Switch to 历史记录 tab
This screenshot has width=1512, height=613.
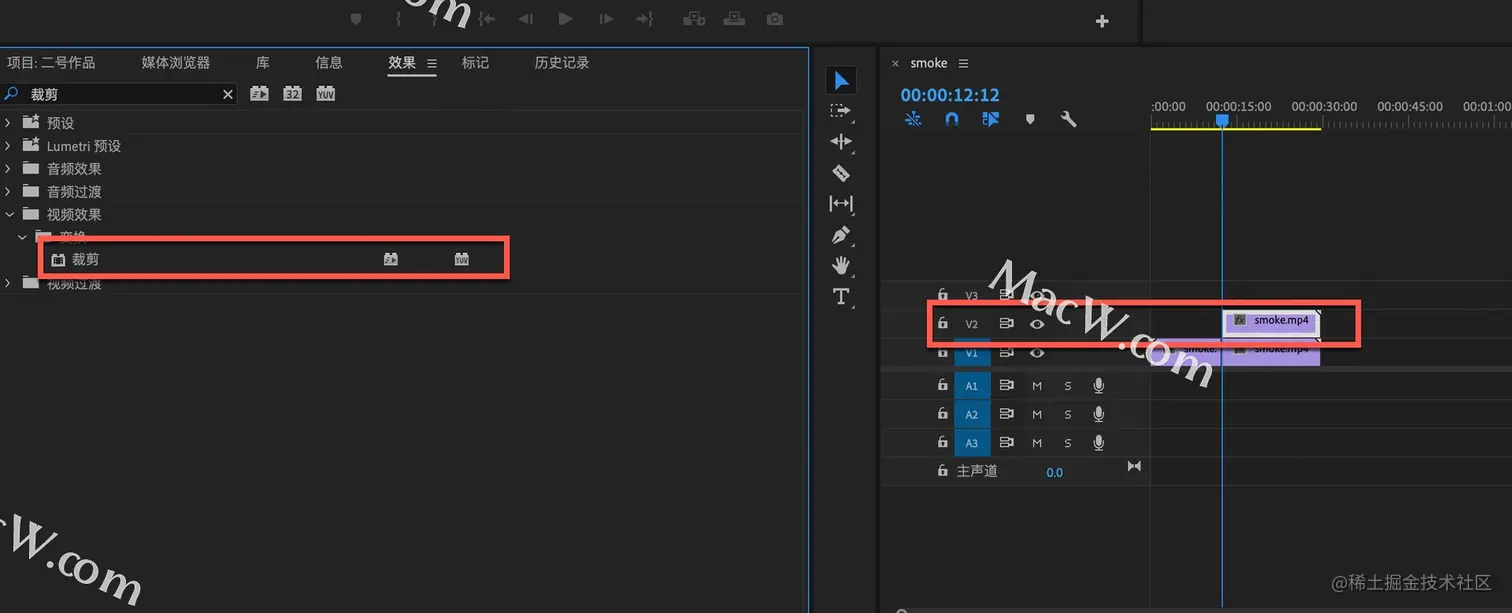point(562,62)
